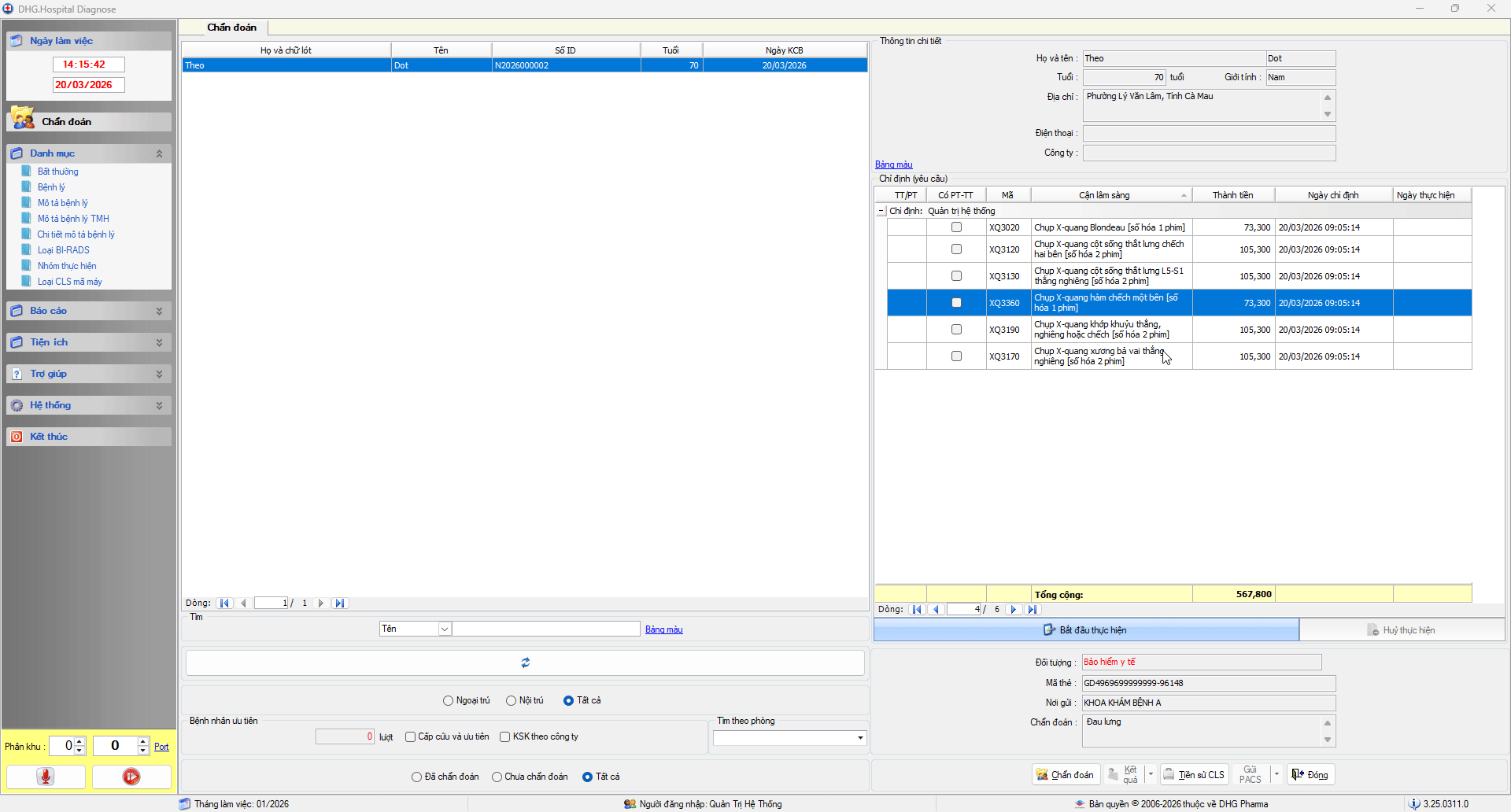Check the XQ3120 Có PT-TT checkbox

[x=956, y=249]
